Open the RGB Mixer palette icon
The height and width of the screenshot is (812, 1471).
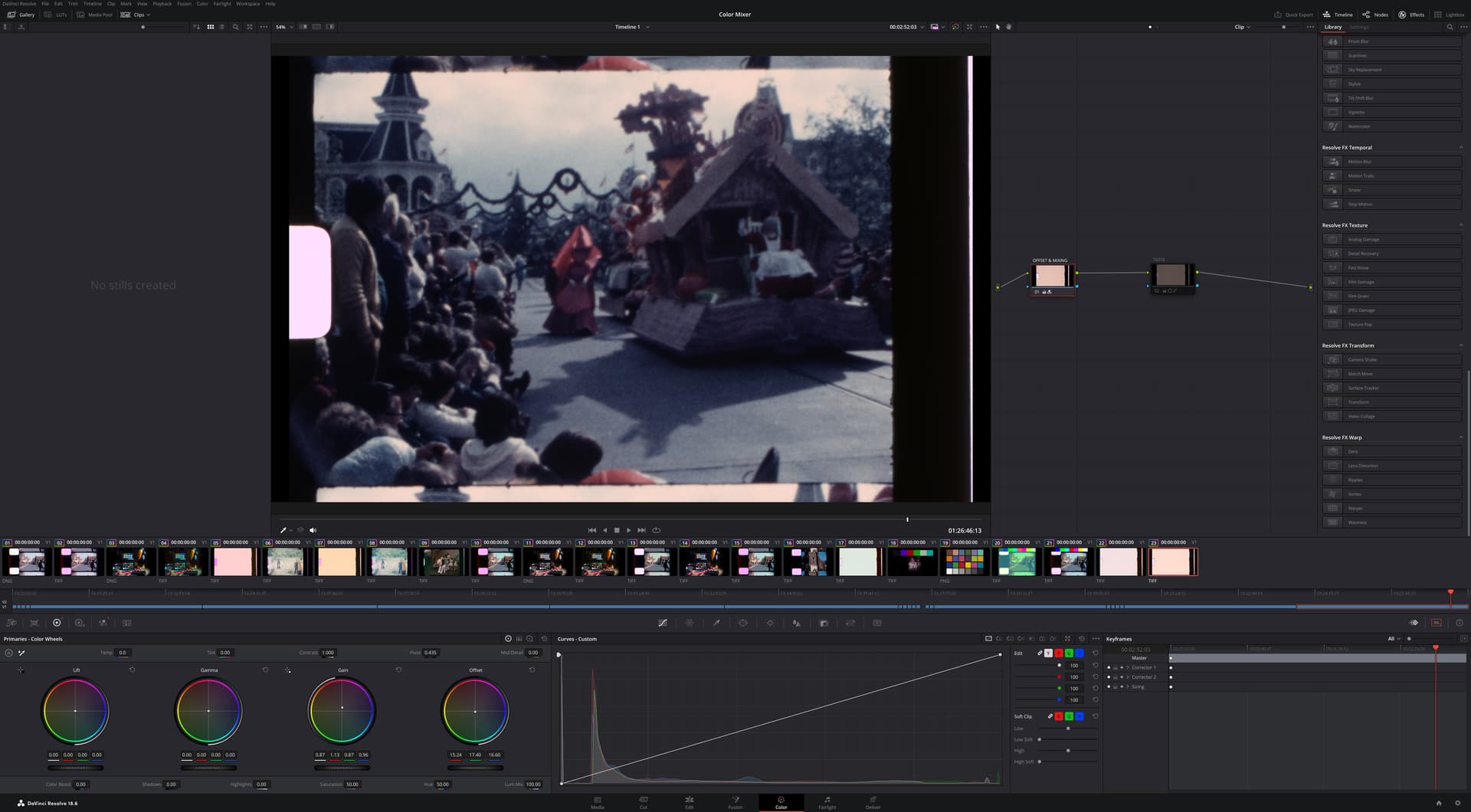click(103, 623)
